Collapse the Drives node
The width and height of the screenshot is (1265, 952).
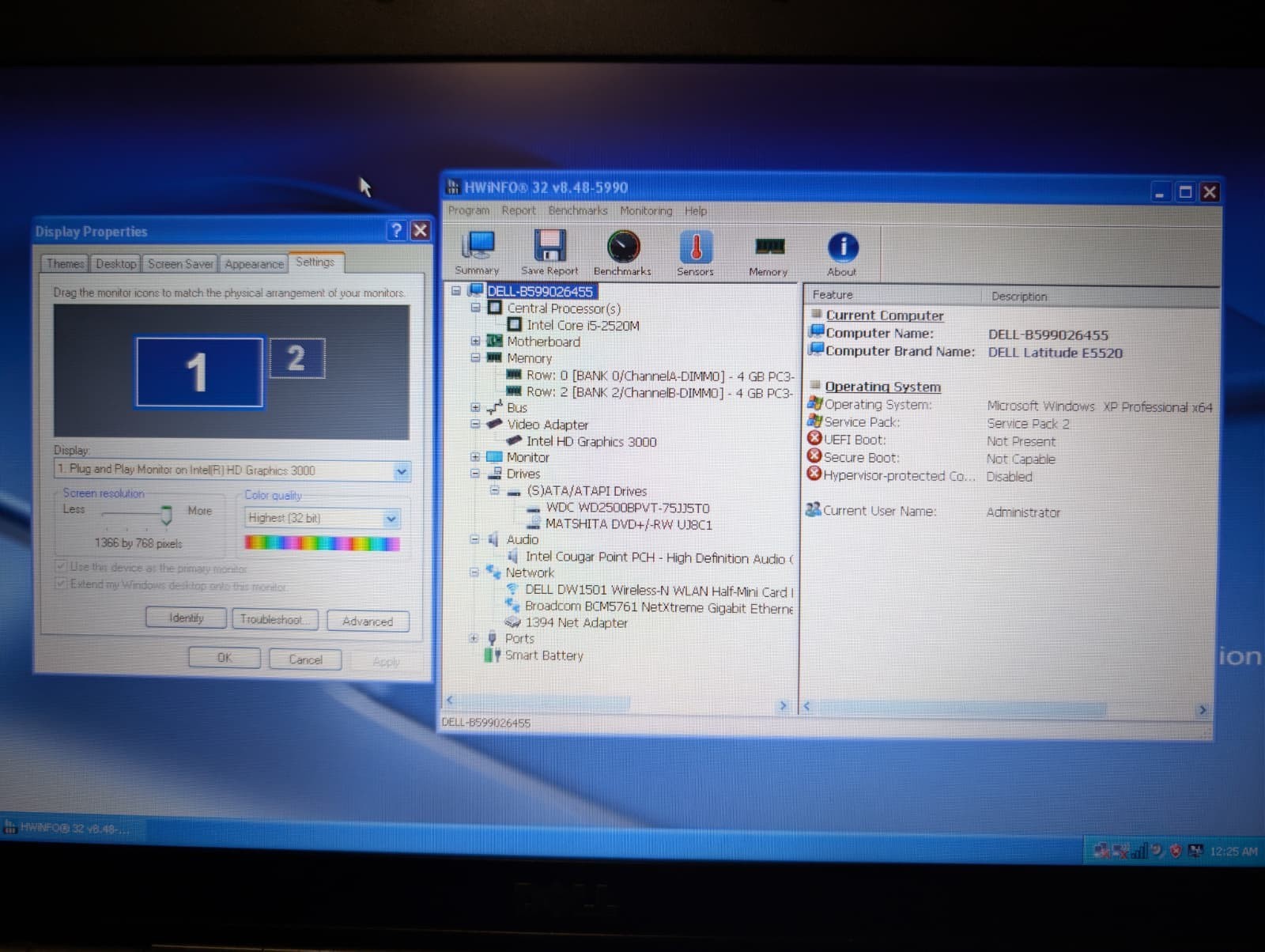[474, 474]
